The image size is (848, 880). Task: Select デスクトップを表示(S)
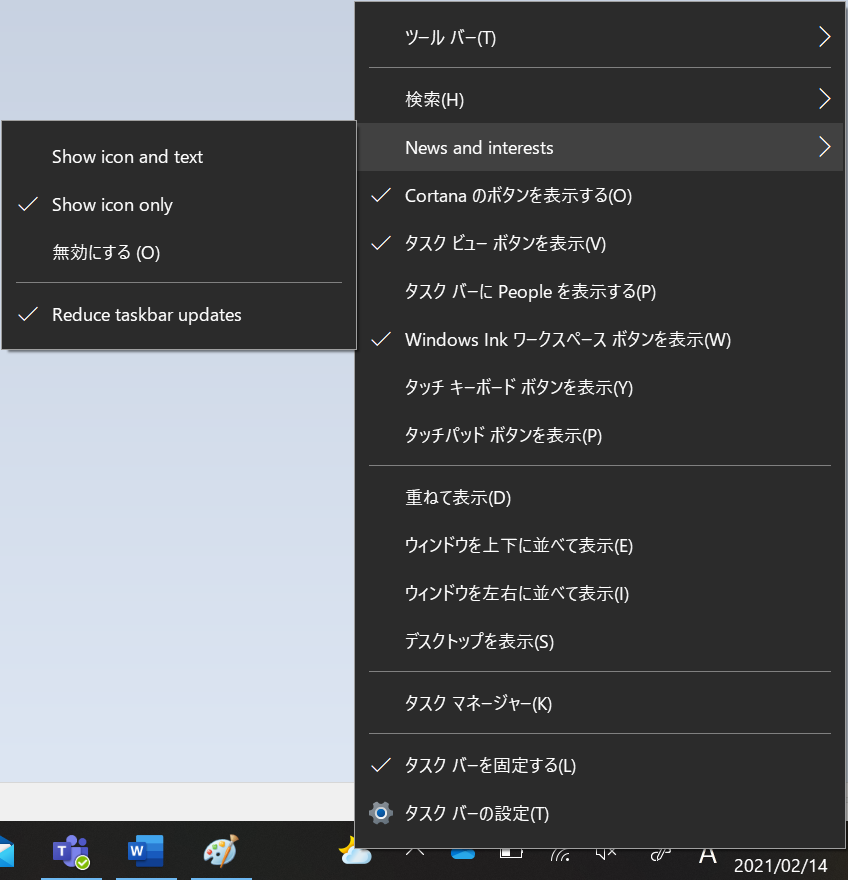(x=600, y=641)
